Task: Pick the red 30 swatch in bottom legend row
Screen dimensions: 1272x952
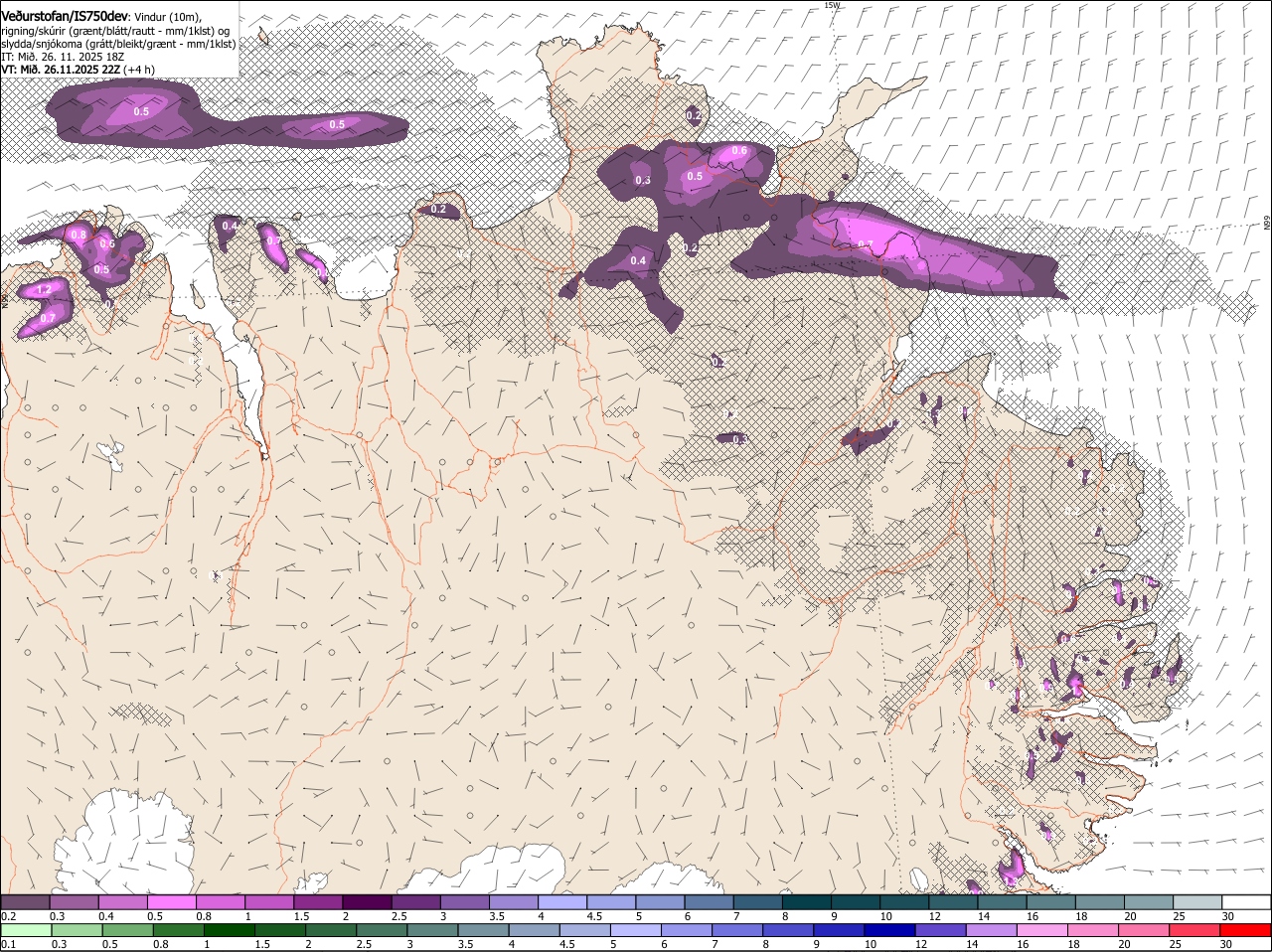Action: pos(1246,930)
